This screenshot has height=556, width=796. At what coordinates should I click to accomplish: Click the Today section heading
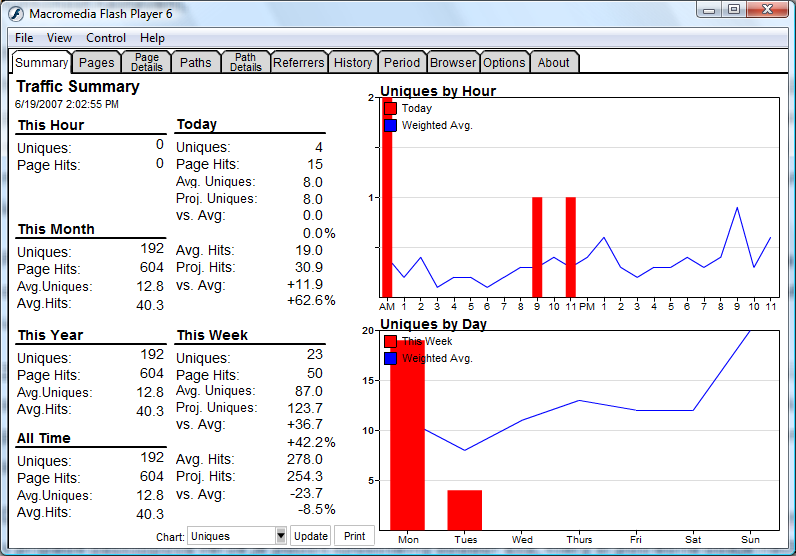click(x=197, y=124)
